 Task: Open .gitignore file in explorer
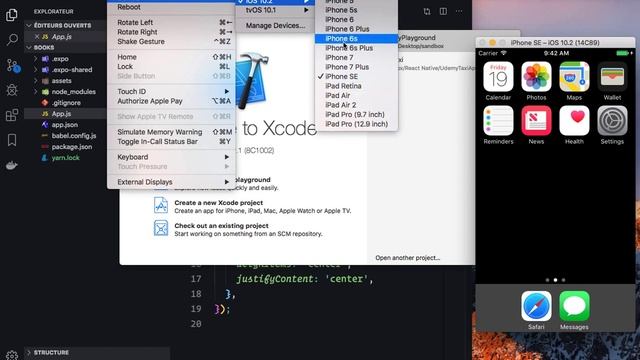(65, 103)
